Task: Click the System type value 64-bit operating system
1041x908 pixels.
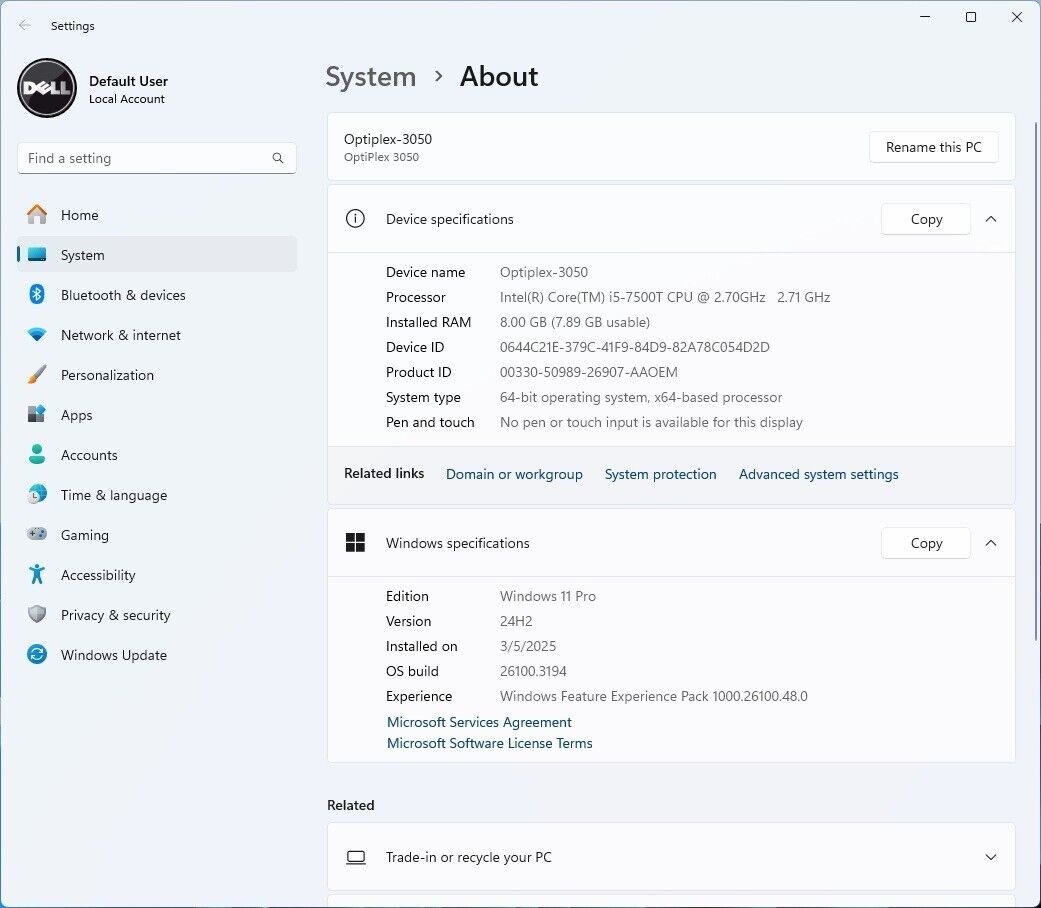Action: click(x=641, y=397)
